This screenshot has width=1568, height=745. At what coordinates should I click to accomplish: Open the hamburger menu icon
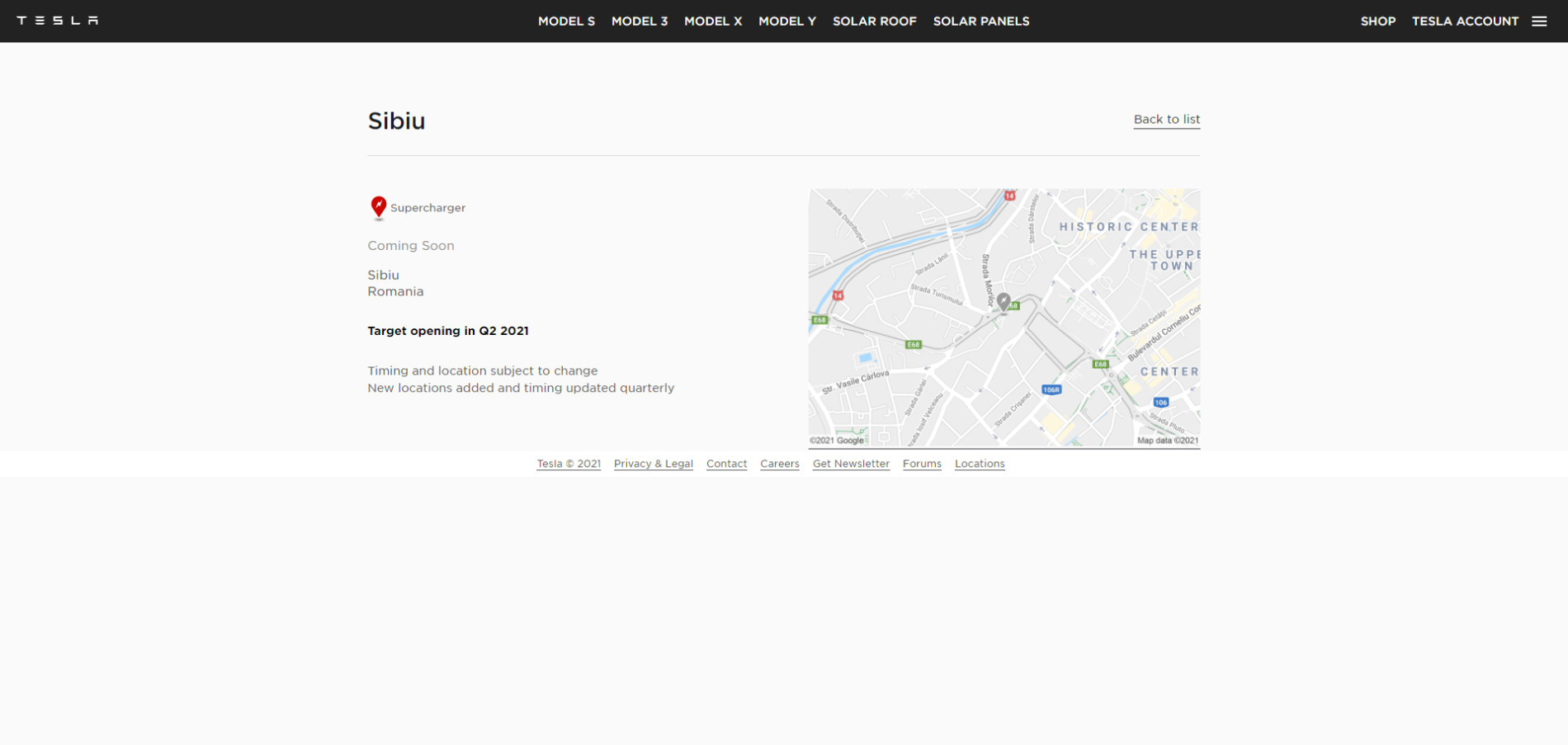(x=1539, y=21)
